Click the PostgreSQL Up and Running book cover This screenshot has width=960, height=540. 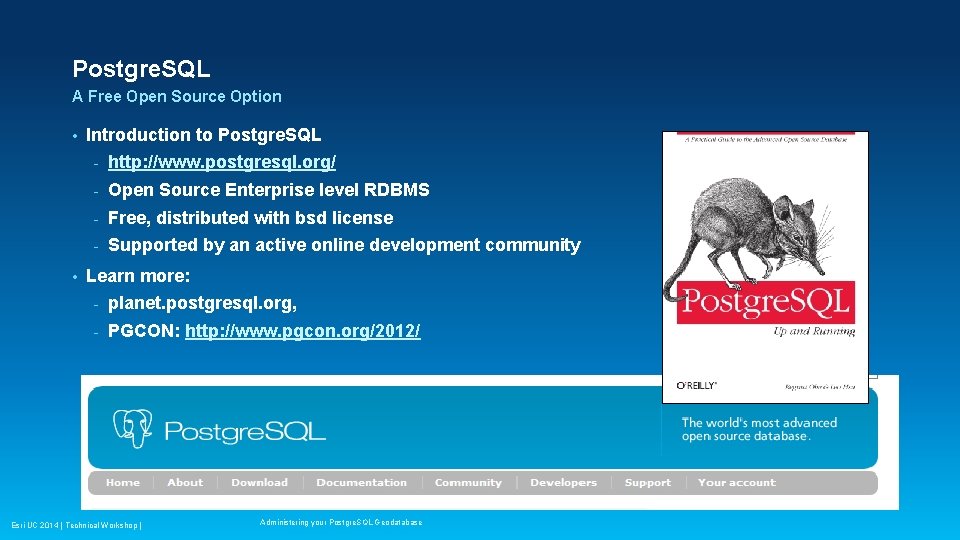(x=765, y=268)
